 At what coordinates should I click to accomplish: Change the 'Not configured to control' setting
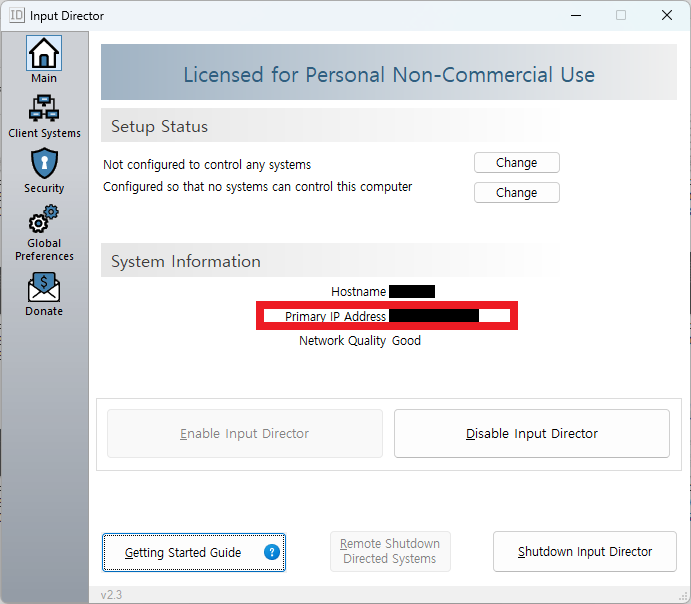516,163
